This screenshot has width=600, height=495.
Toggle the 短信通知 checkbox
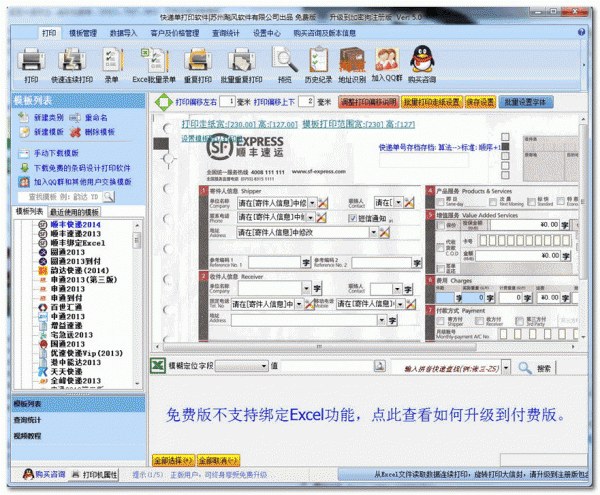[352, 218]
